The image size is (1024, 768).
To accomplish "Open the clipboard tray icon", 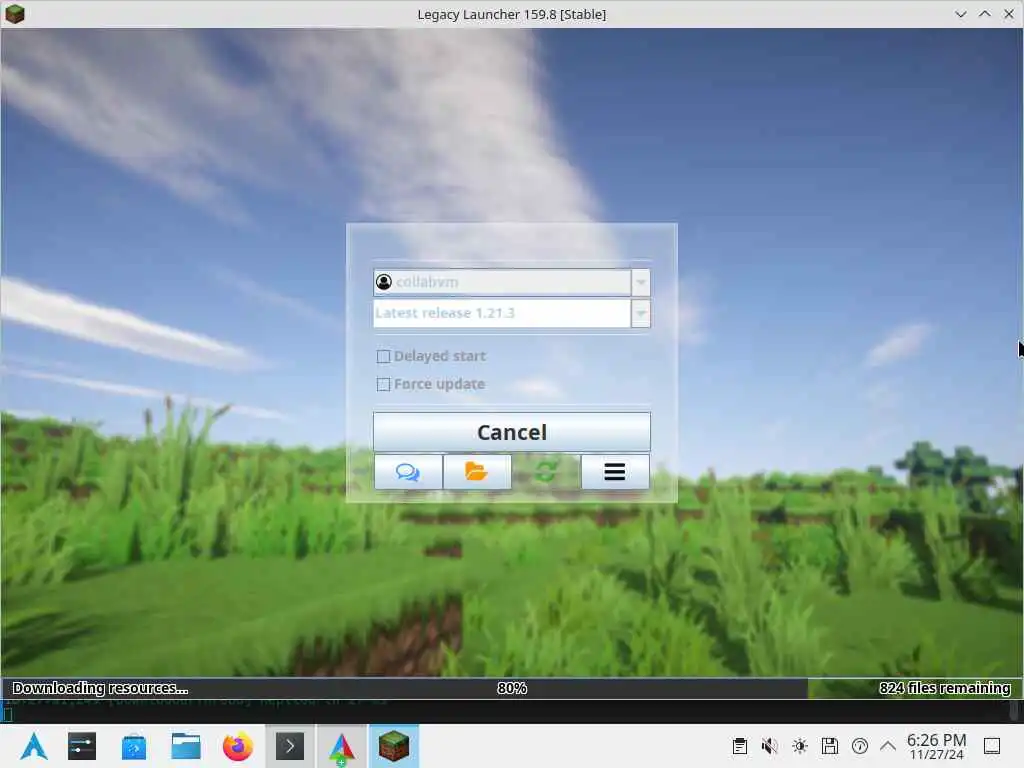I will coord(739,746).
